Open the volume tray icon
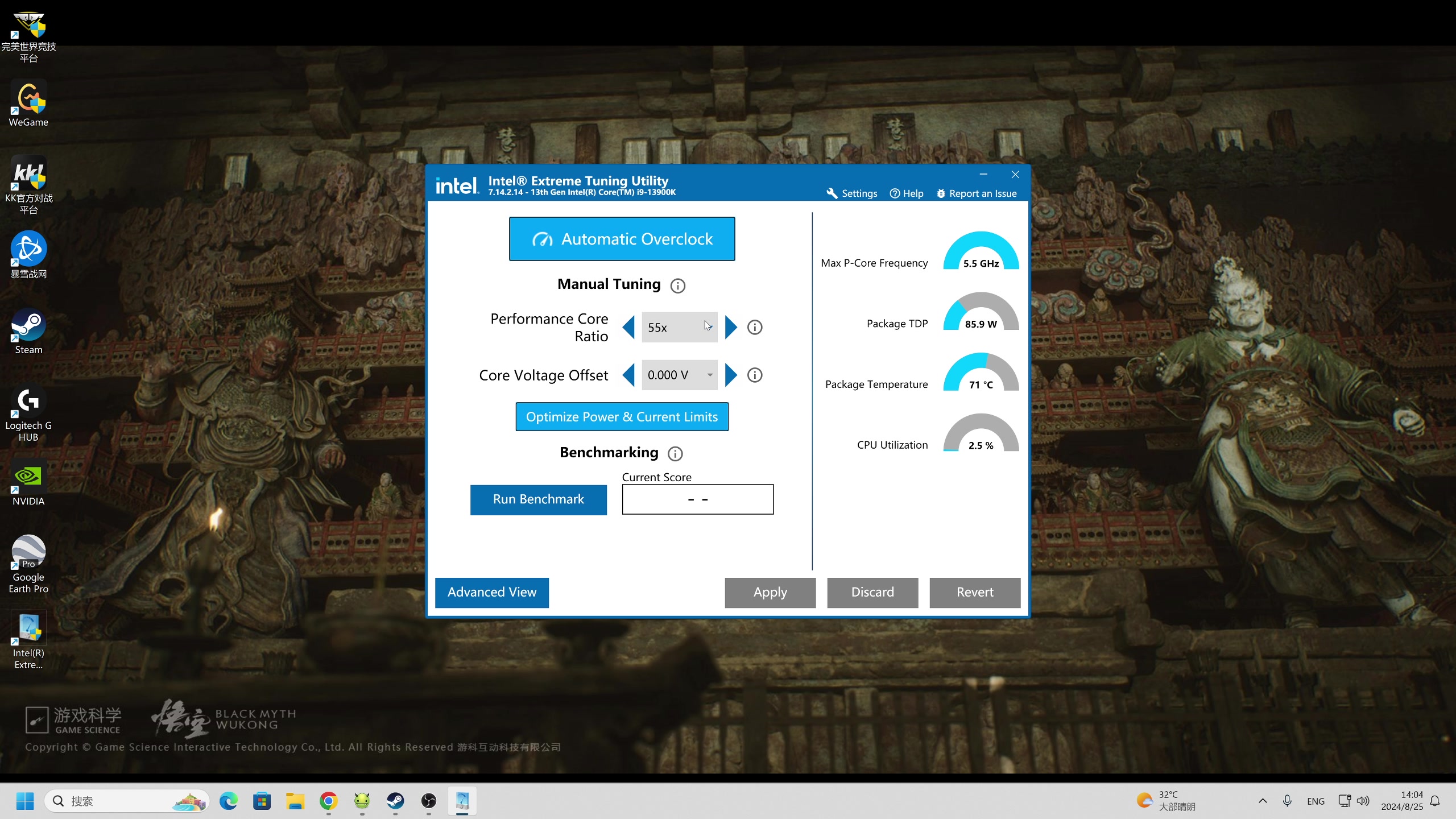This screenshot has width=1456, height=819. 1363,801
